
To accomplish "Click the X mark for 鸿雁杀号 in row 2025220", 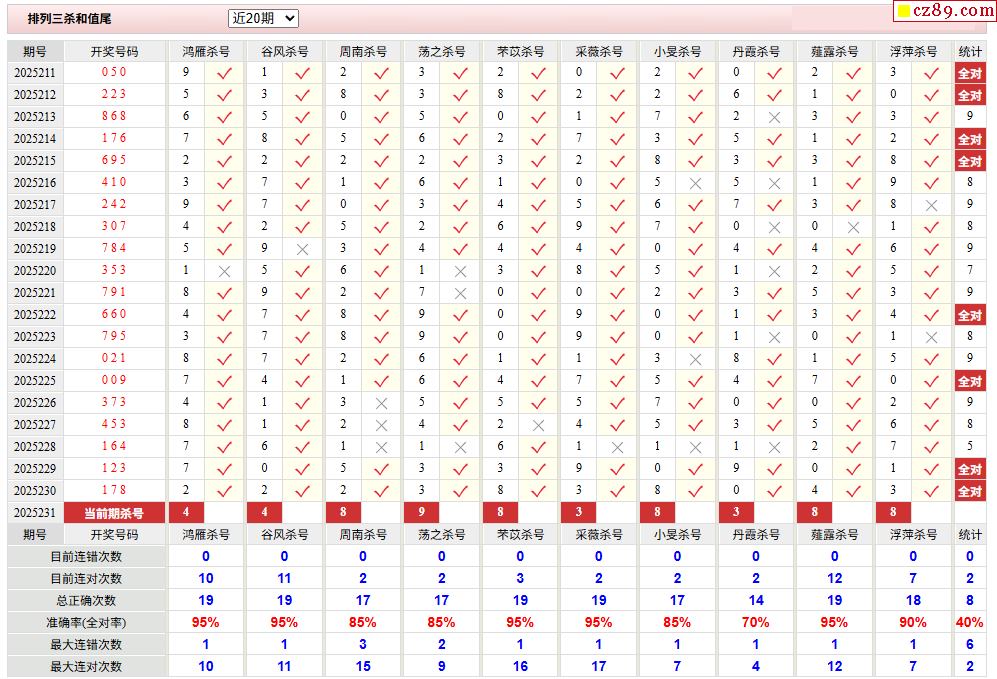I will click(x=224, y=271).
